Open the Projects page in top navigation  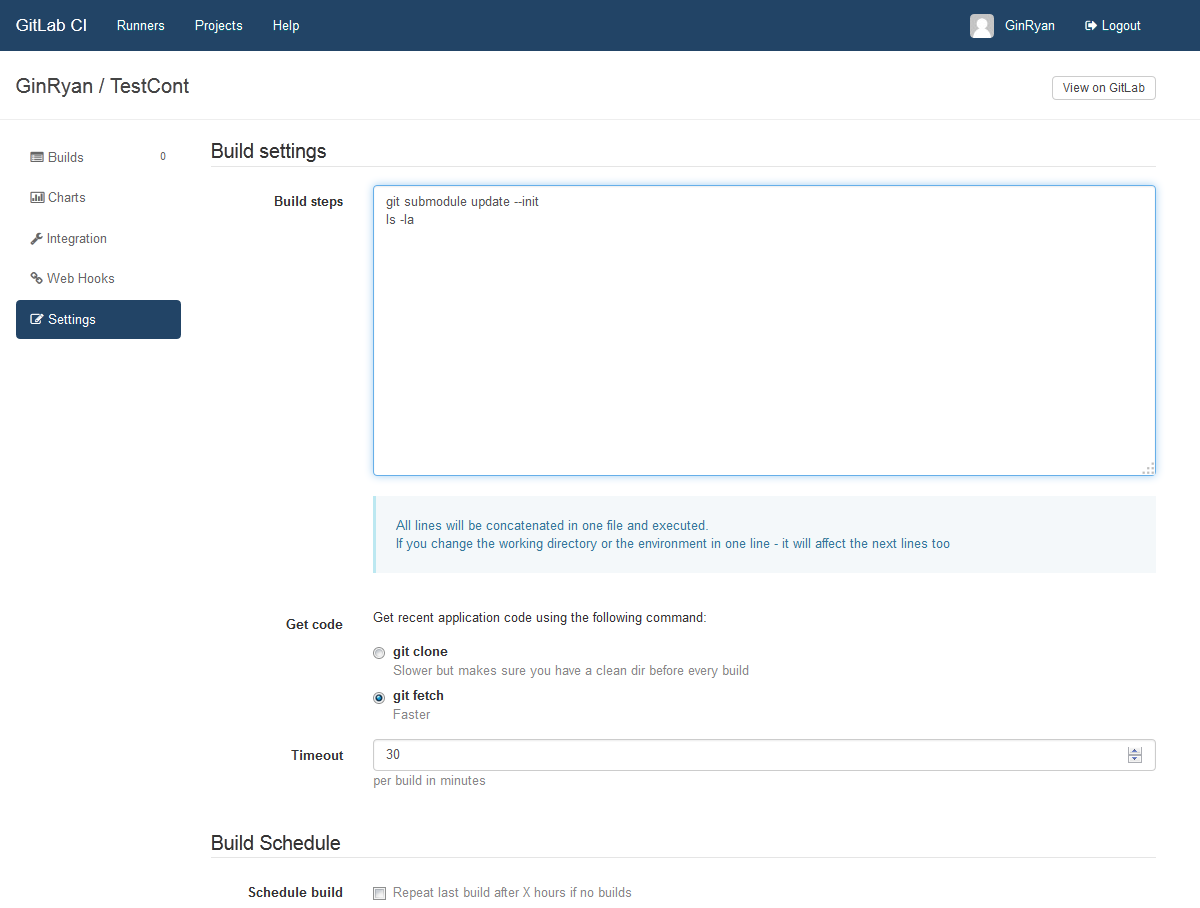point(219,25)
